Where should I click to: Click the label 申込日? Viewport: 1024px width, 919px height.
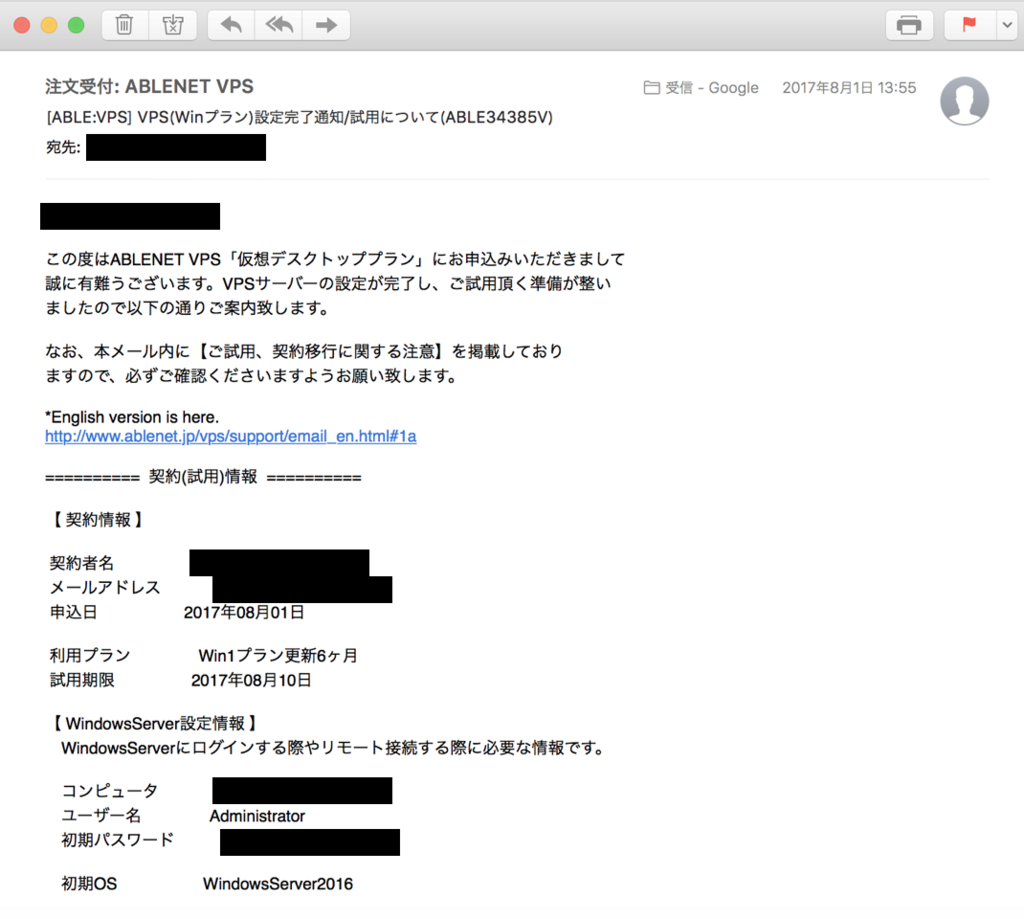tap(73, 612)
